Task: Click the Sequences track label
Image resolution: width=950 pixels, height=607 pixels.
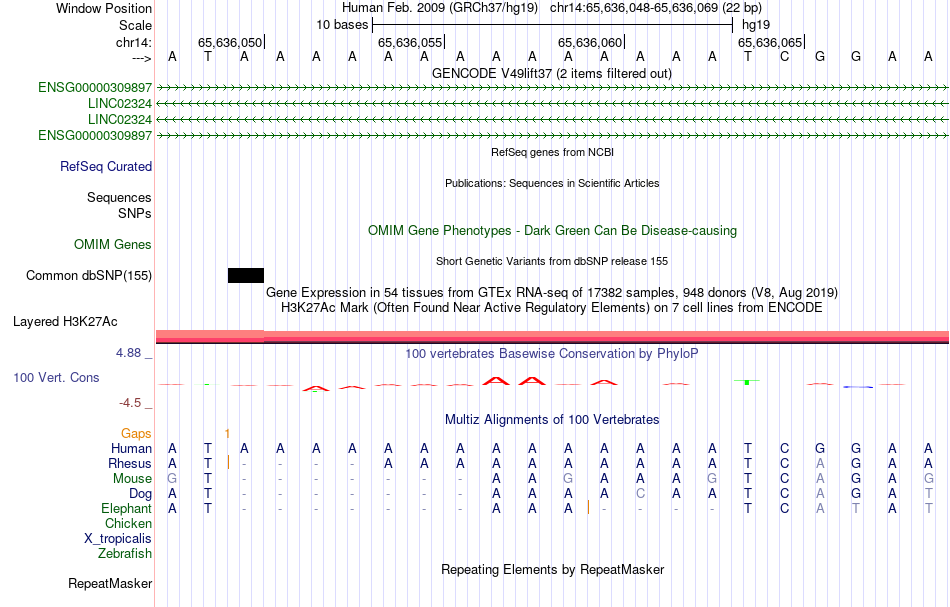Action: pos(119,197)
